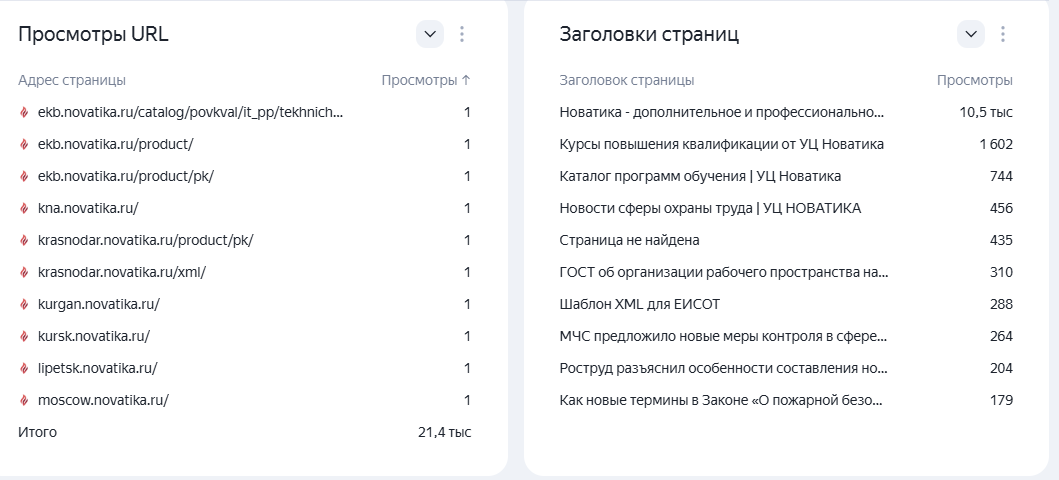The image size is (1059, 480).
Task: Open the ekb.novatika.ru/product/pk/ link
Action: tap(126, 176)
